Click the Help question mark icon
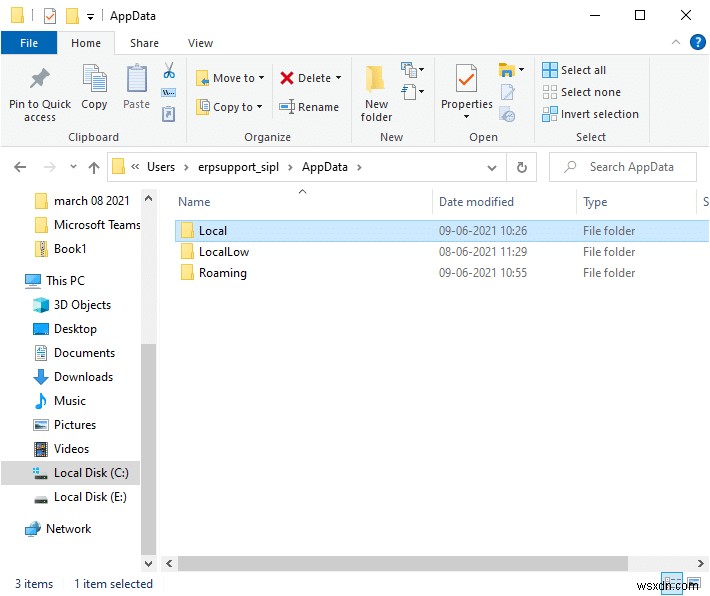This screenshot has width=710, height=596. [697, 43]
